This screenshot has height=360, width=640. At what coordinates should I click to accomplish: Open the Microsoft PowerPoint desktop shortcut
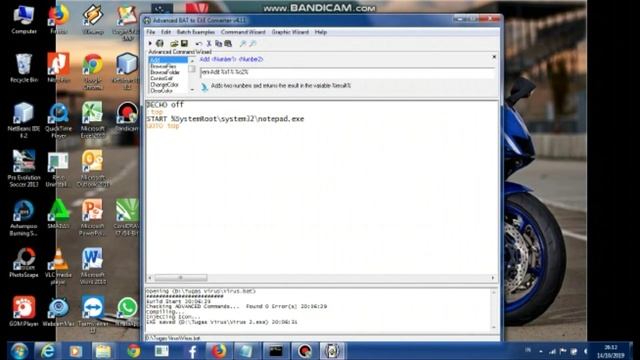tap(93, 218)
